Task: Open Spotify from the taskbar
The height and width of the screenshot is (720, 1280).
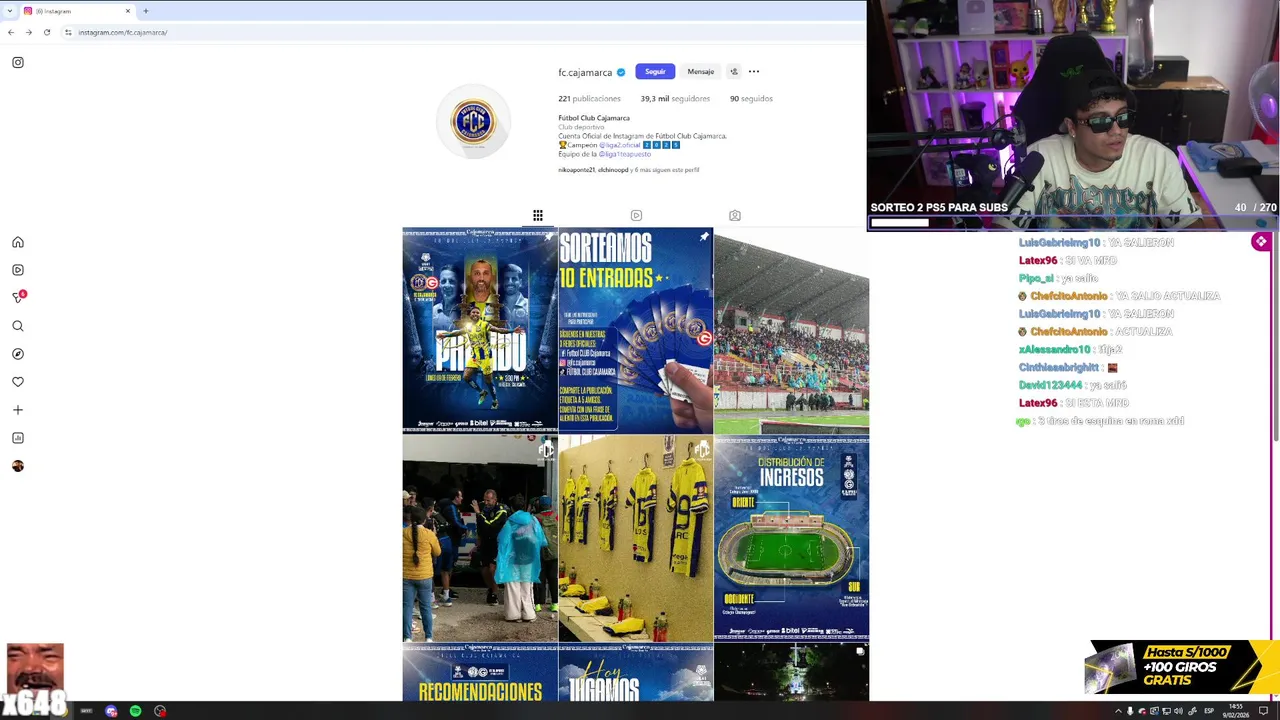Action: pos(135,711)
